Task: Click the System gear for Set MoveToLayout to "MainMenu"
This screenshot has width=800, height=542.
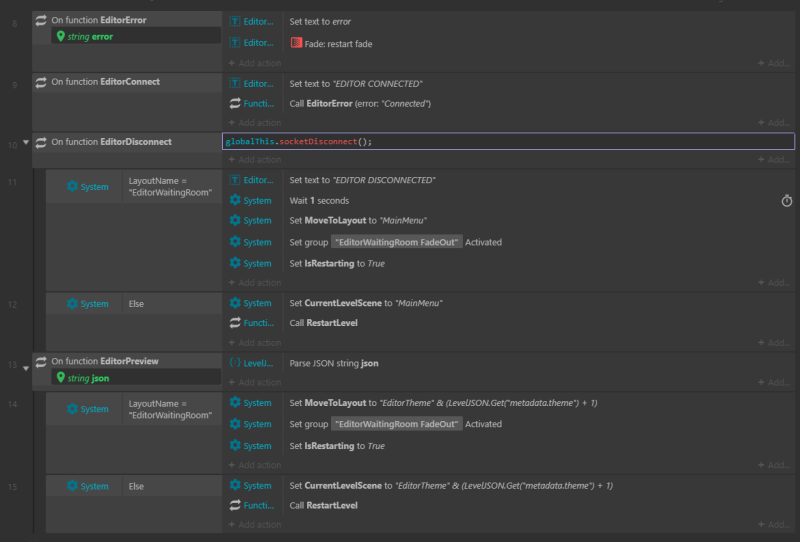Action: click(x=235, y=220)
